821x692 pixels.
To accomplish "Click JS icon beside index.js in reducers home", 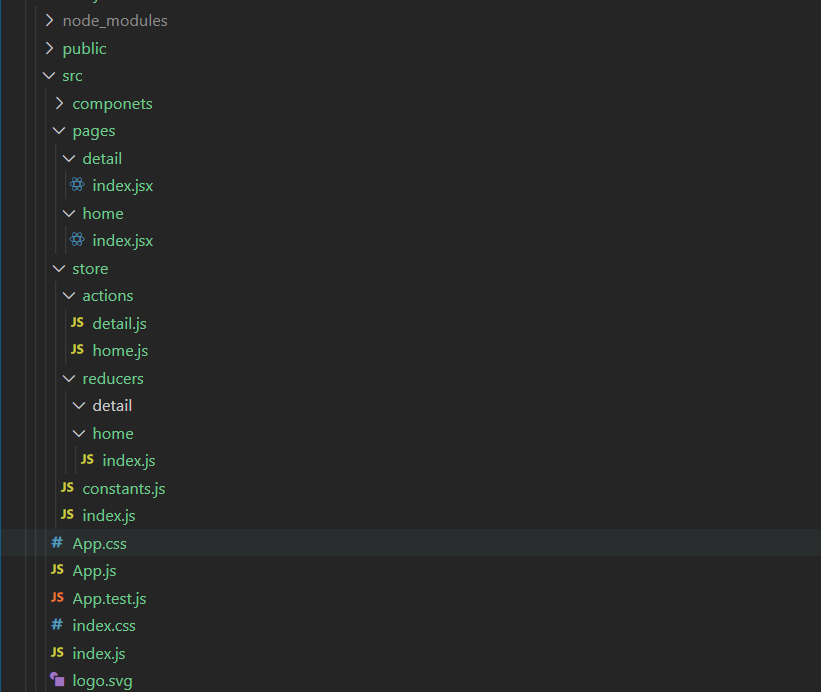I will (x=87, y=460).
